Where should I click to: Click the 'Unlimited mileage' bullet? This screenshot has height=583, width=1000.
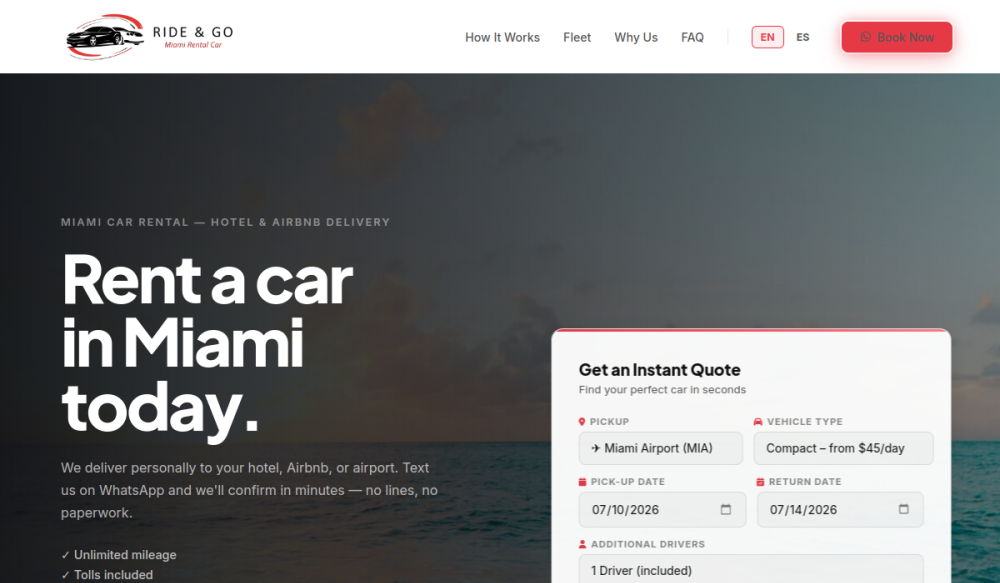coord(119,555)
